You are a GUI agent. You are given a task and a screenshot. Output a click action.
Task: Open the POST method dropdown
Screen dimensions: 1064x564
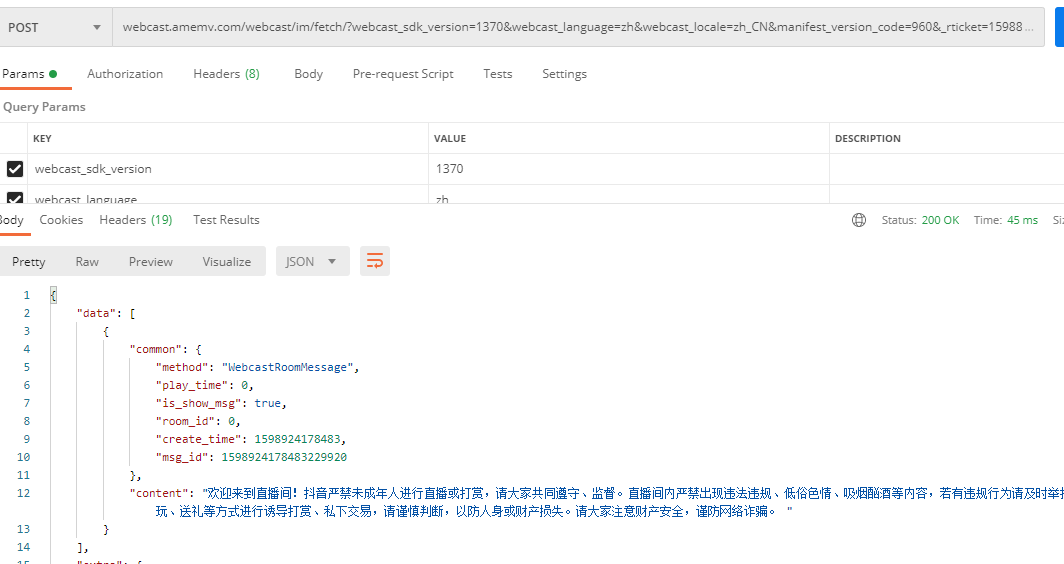pyautogui.click(x=54, y=27)
